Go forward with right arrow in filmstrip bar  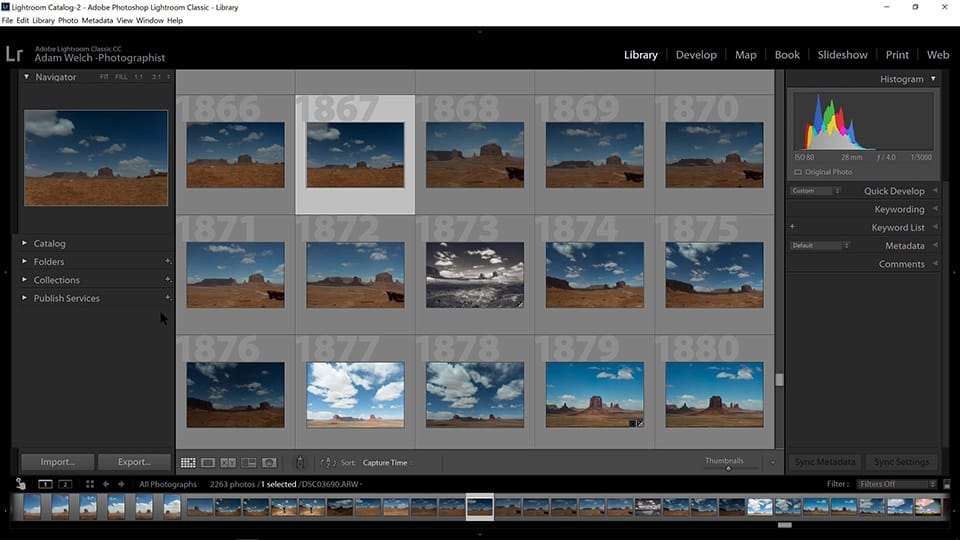121,484
